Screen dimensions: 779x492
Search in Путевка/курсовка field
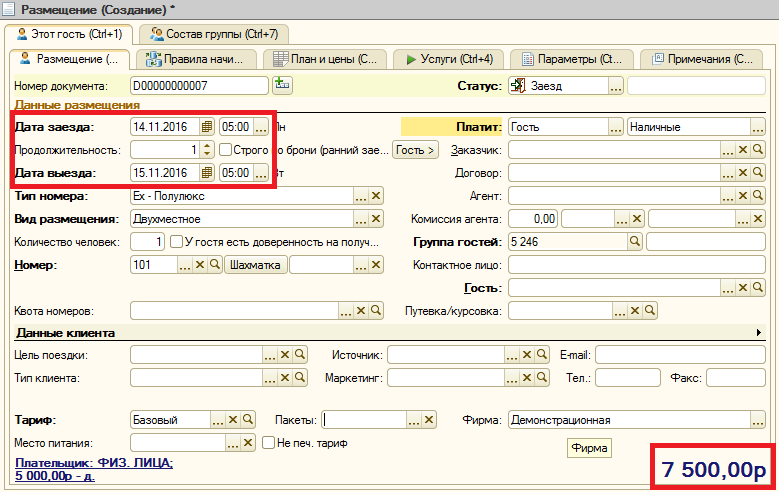tap(650, 311)
